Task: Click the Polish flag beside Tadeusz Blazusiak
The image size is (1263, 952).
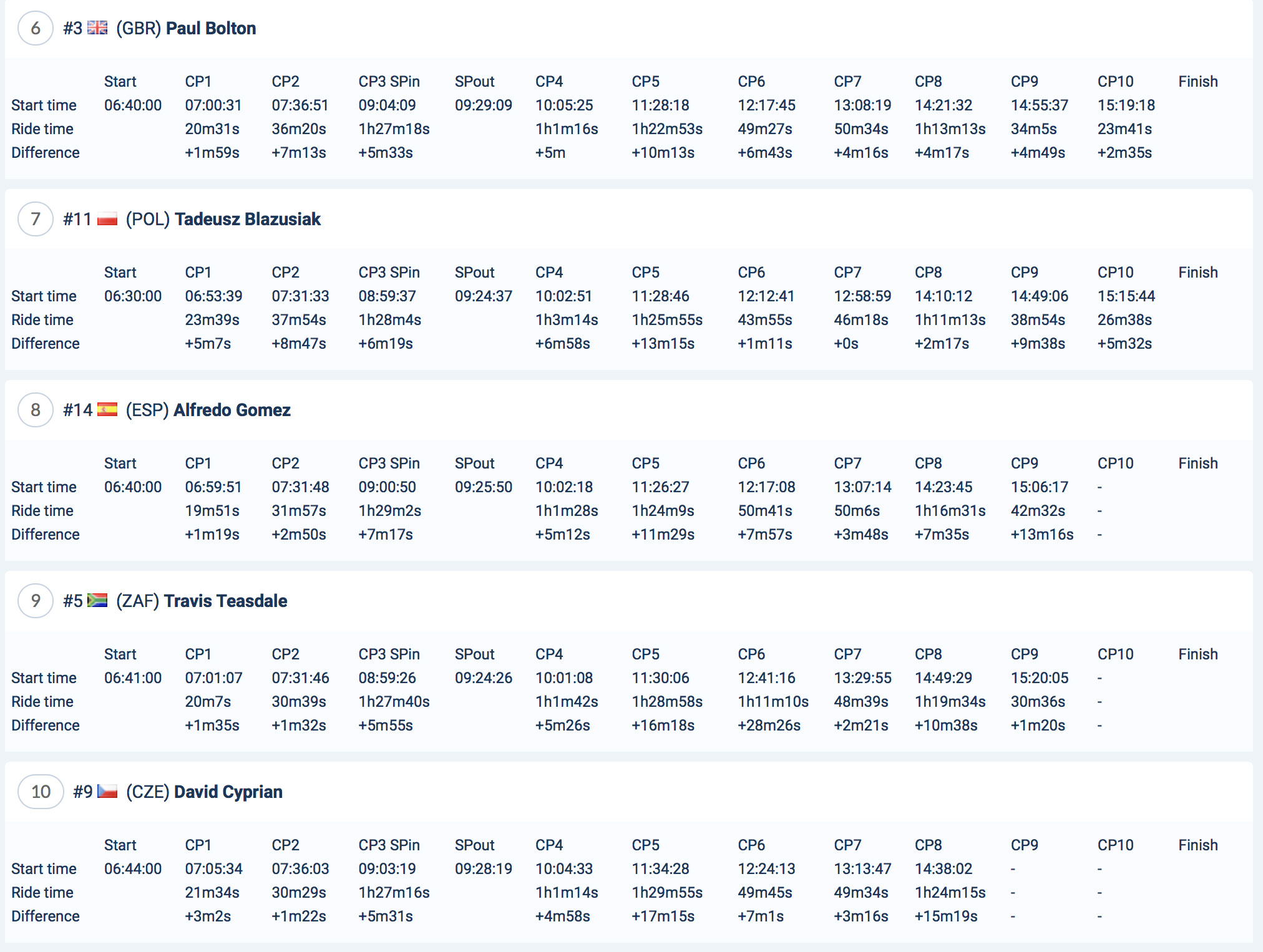Action: (107, 219)
